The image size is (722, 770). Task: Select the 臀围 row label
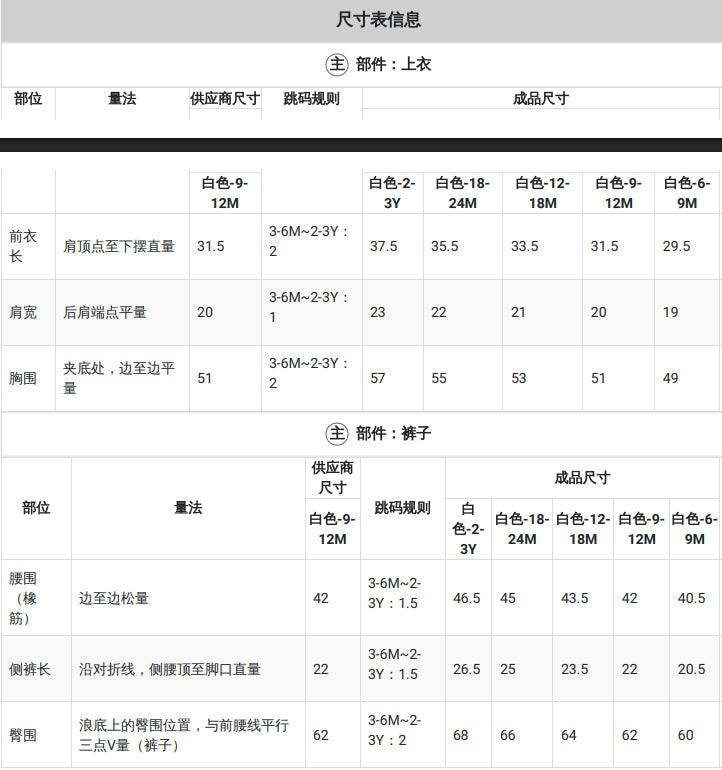[x=23, y=735]
